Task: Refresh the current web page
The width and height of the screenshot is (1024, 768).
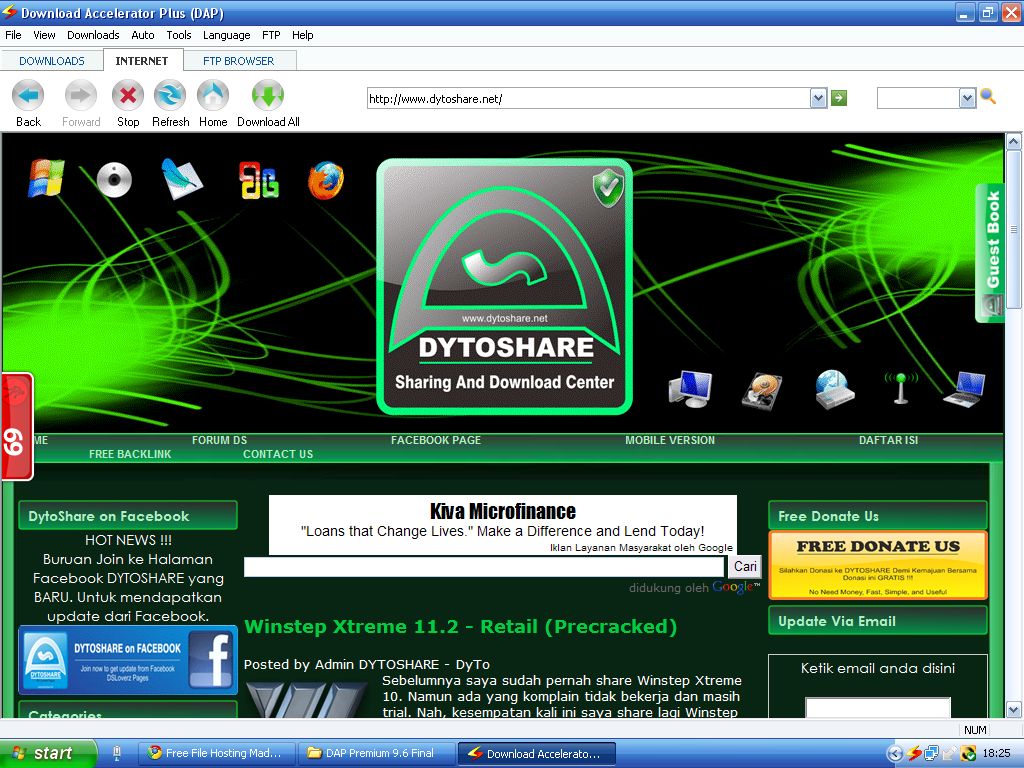Action: 170,96
